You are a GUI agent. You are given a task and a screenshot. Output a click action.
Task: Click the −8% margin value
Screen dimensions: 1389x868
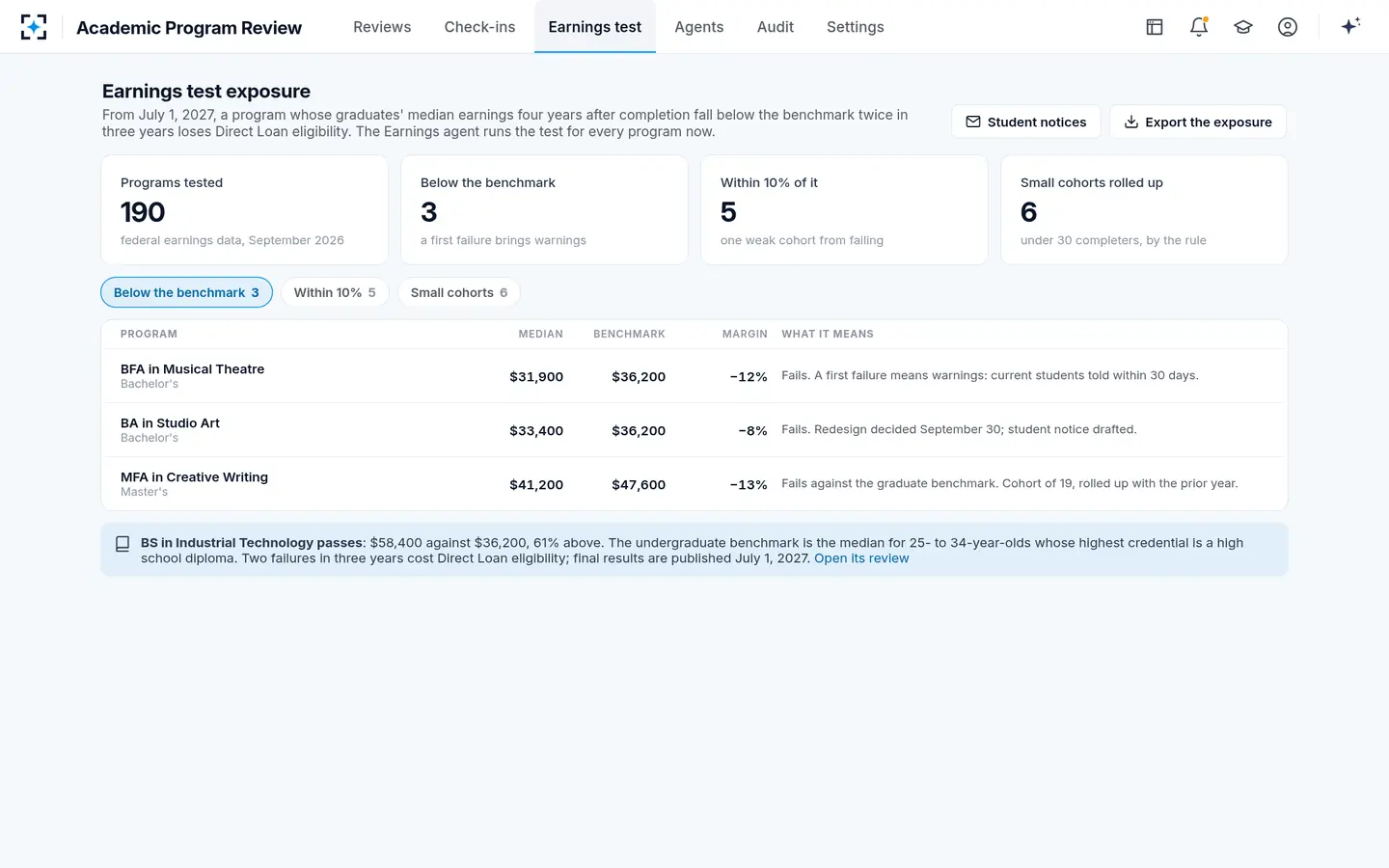752,431
